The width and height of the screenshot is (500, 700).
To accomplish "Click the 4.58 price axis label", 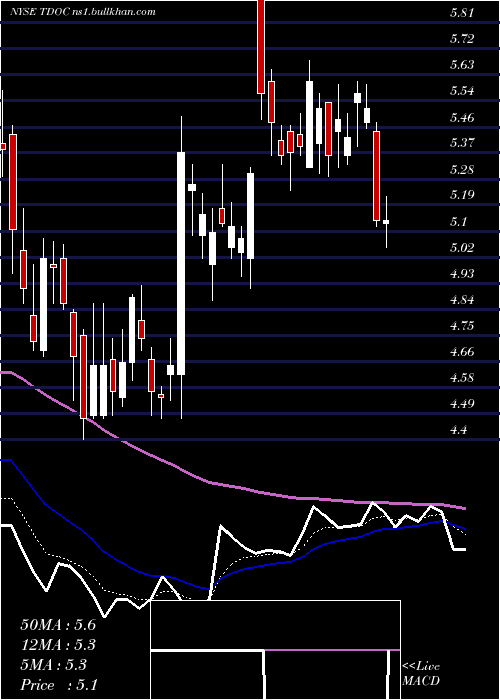I will coord(462,378).
